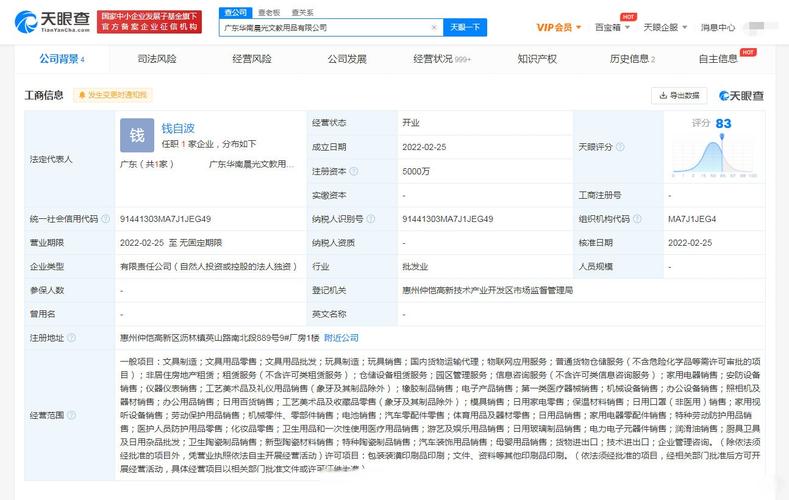Open the 广东华南晨光文教用... company link
This screenshot has width=789, height=500.
point(251,164)
